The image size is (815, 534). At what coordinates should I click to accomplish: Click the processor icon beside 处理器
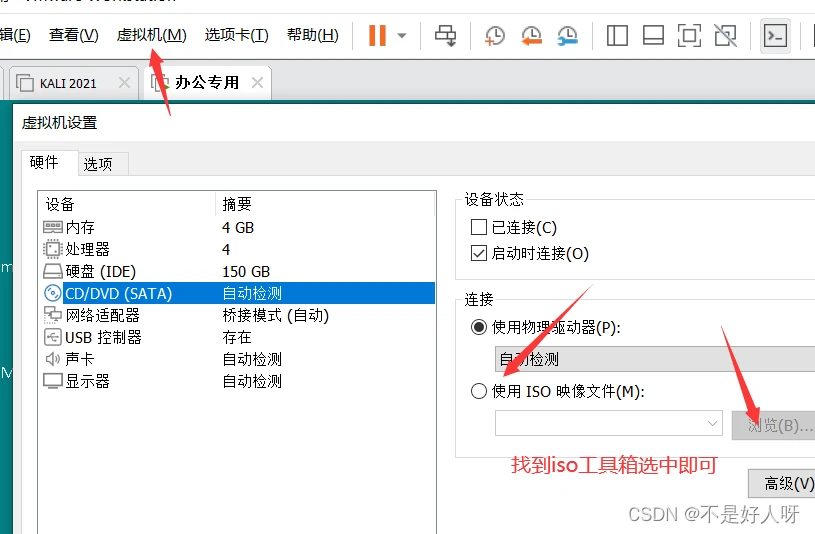(52, 249)
